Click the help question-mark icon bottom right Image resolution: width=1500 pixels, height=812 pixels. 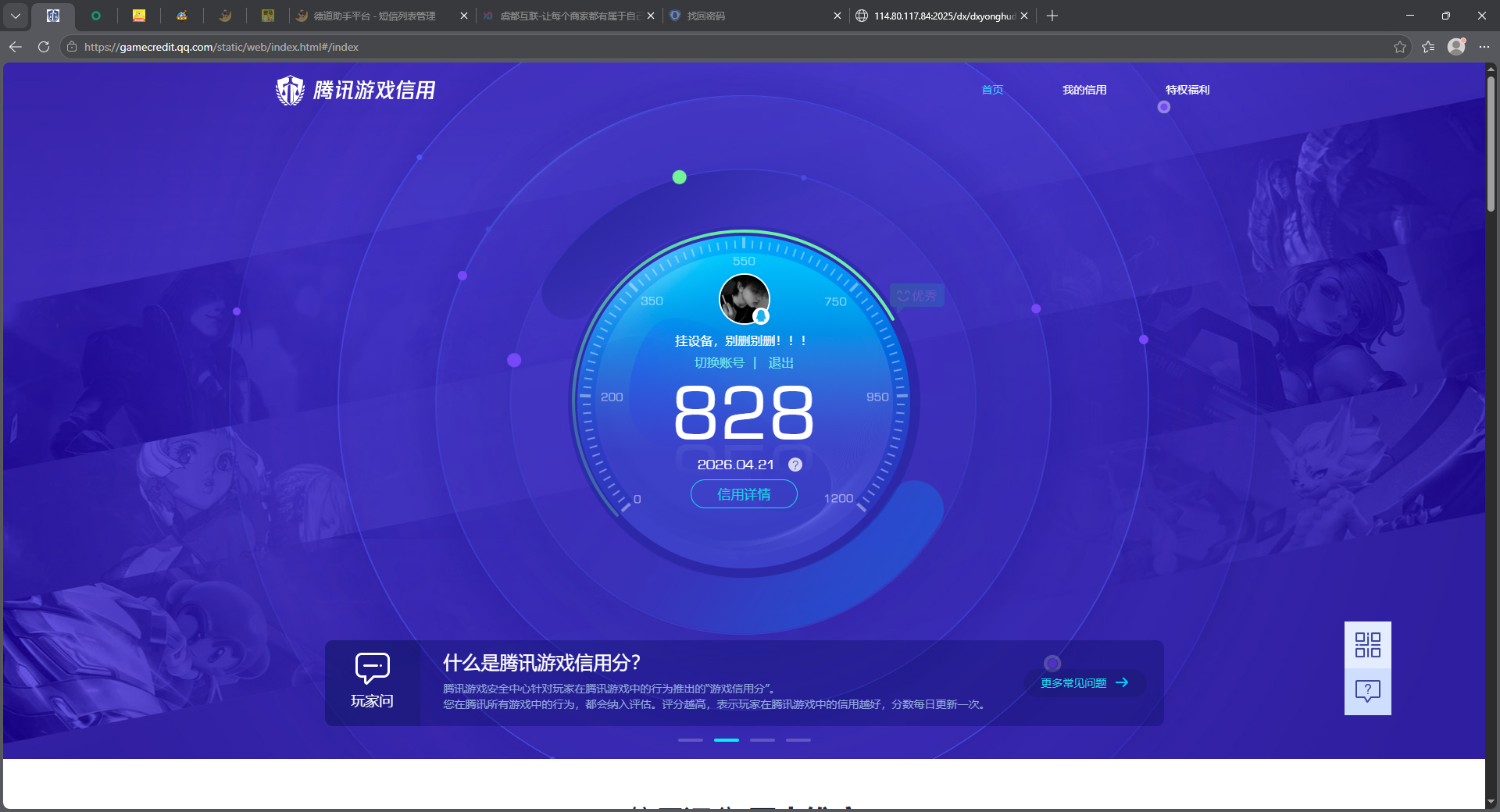click(1367, 691)
